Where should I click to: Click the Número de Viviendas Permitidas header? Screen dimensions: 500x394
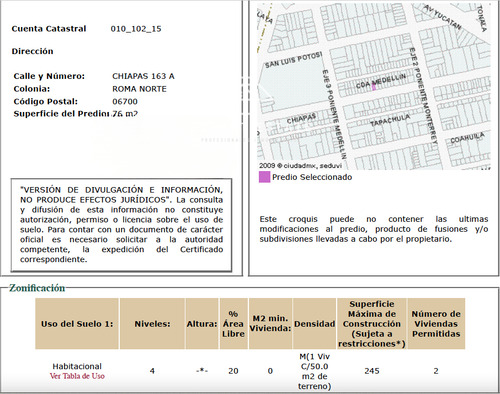tap(436, 324)
